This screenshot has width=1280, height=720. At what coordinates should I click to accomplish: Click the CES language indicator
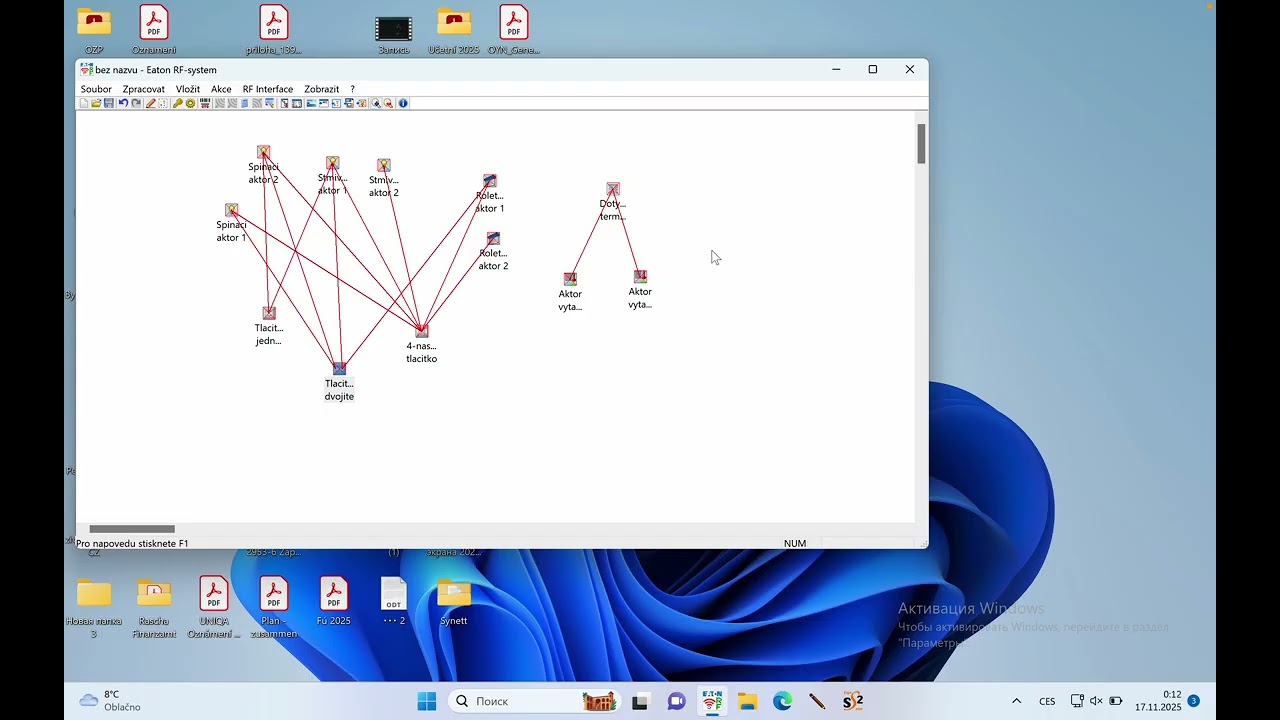click(x=1047, y=701)
